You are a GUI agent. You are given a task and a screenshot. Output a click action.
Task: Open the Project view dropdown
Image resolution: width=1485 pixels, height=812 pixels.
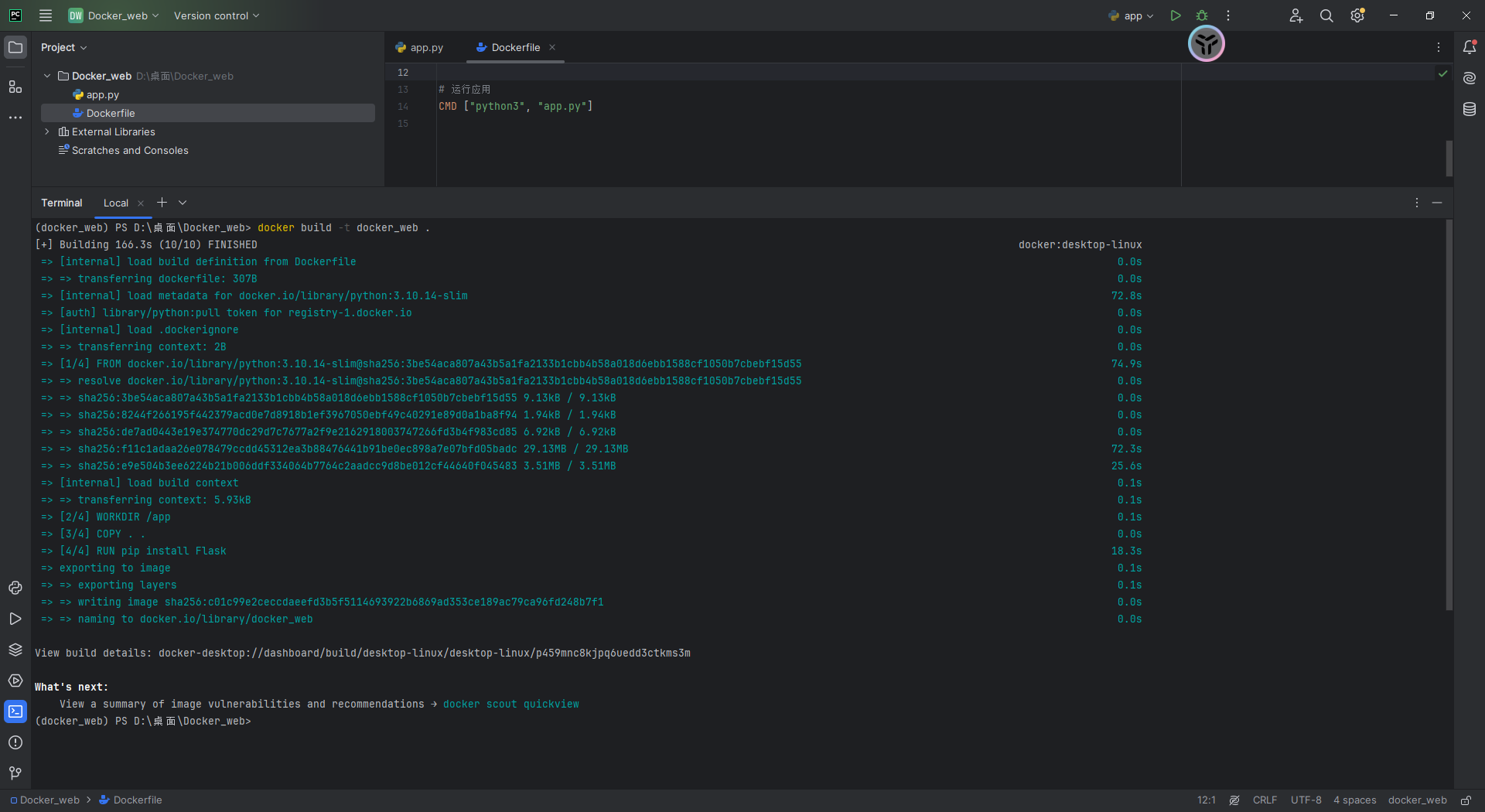coord(64,47)
